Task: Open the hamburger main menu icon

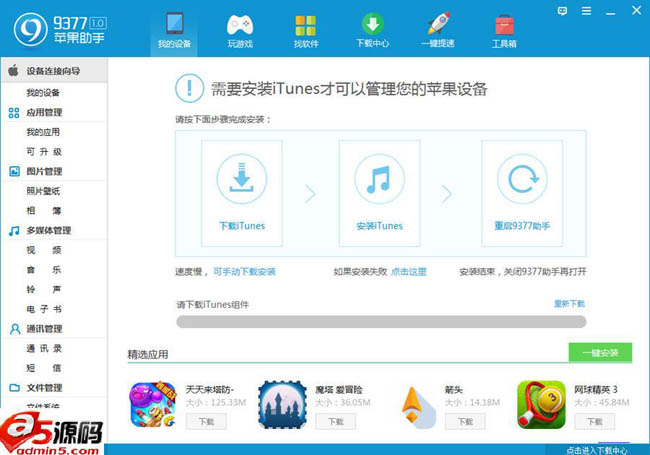Action: pyautogui.click(x=586, y=11)
